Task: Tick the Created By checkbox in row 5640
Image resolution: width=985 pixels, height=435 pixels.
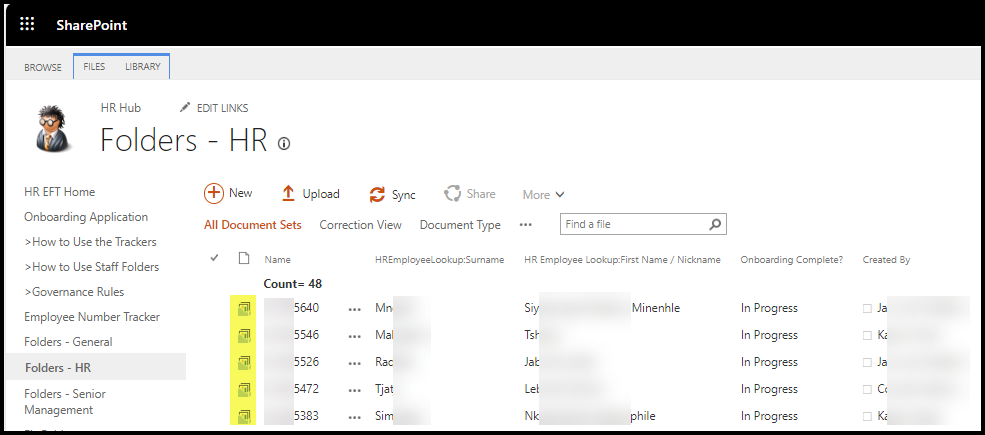Action: [867, 308]
